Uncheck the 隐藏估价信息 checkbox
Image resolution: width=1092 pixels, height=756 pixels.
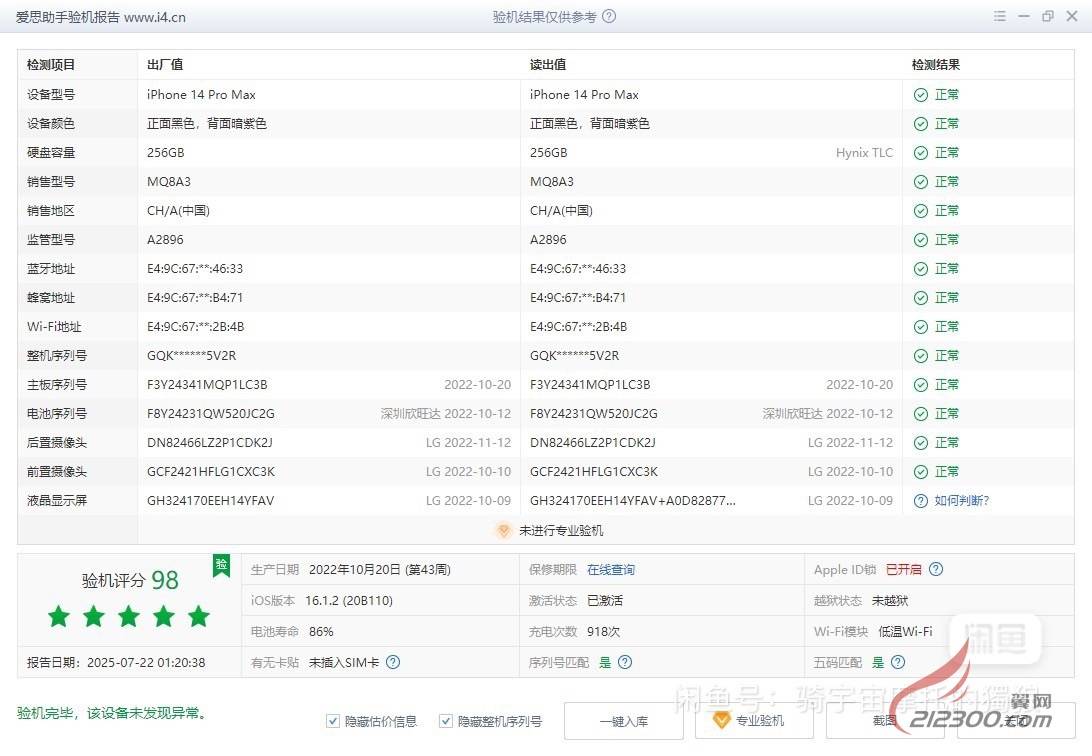pos(333,721)
